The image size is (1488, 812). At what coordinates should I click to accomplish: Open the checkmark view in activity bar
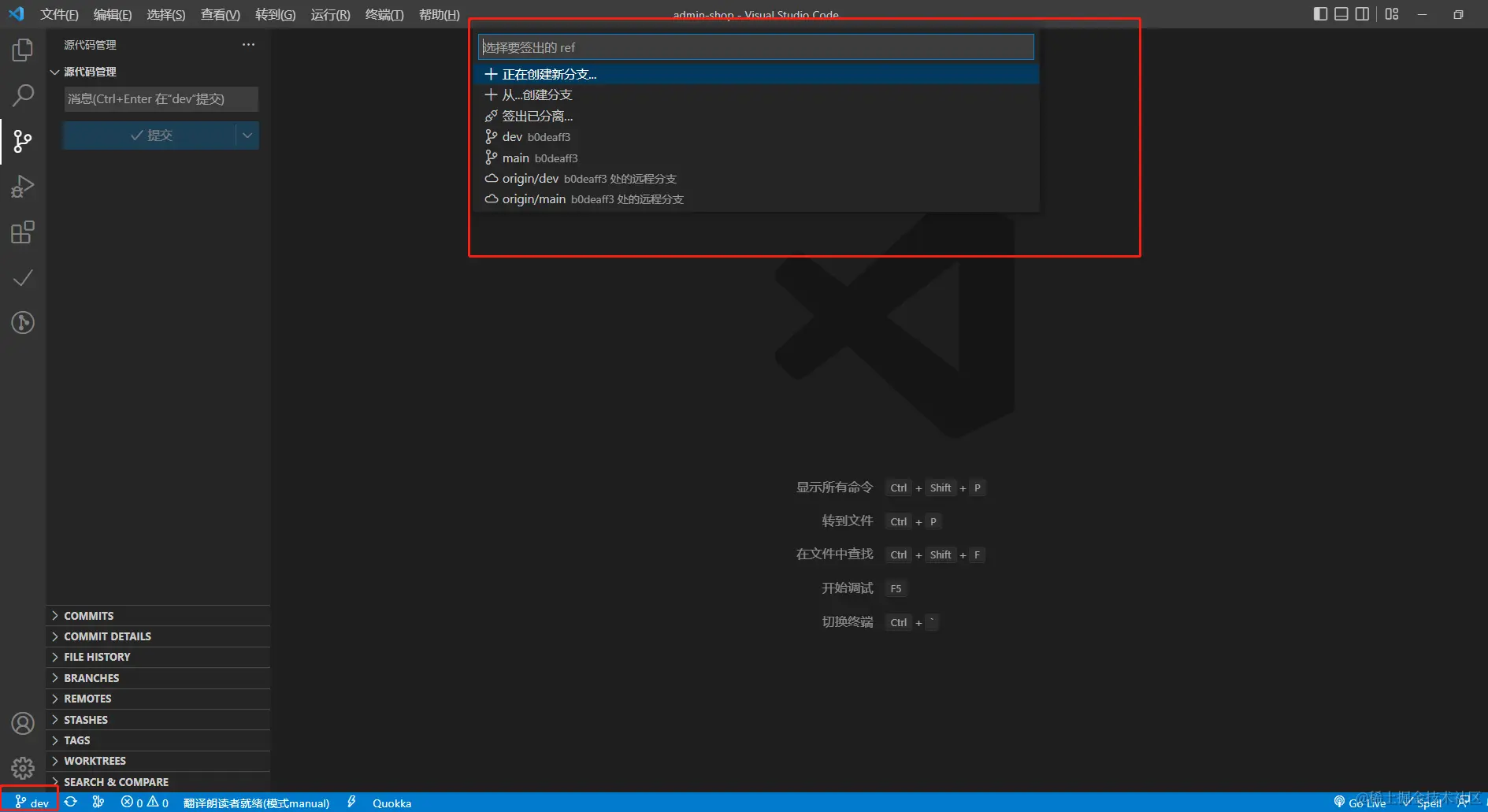click(23, 278)
